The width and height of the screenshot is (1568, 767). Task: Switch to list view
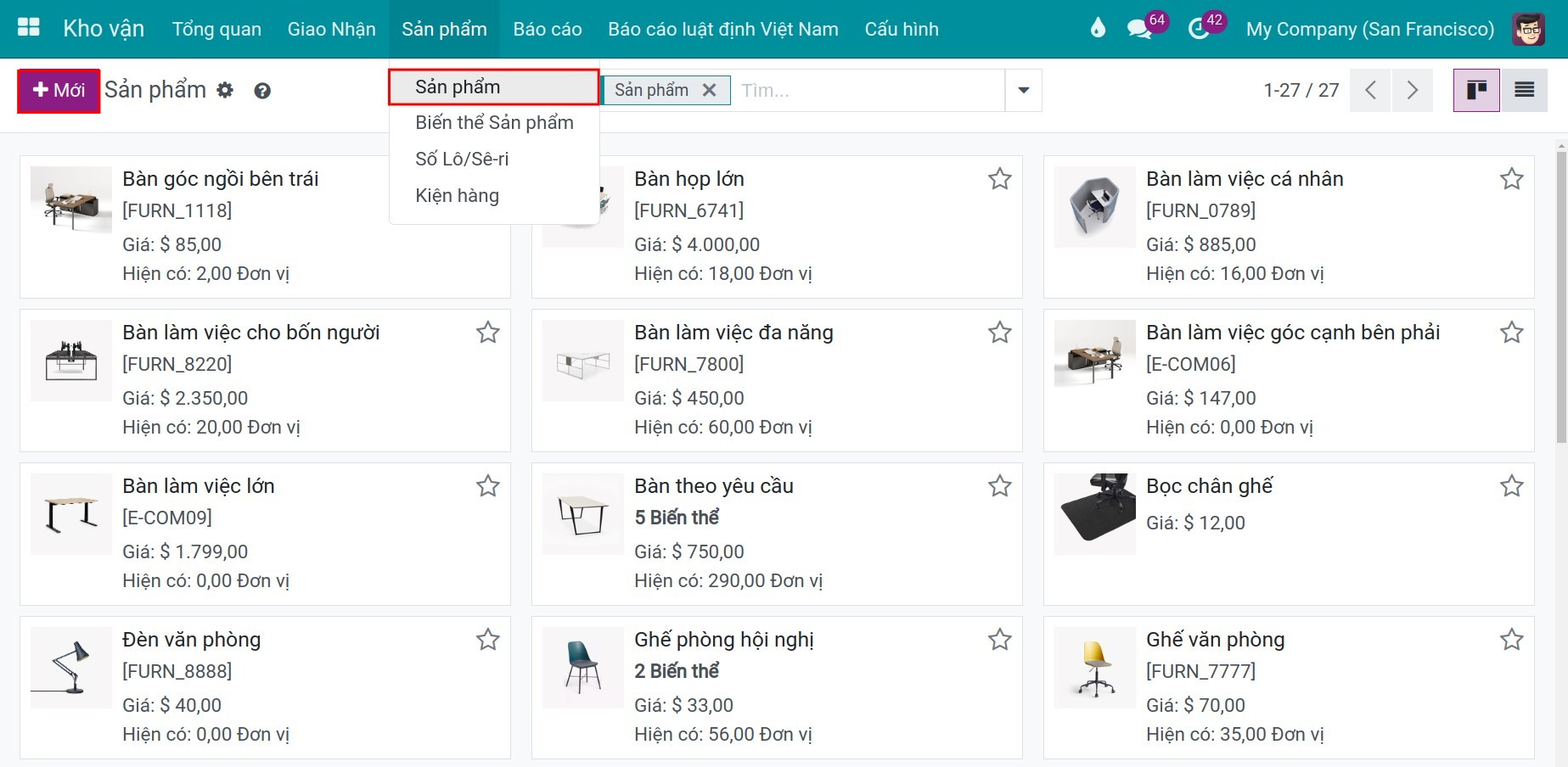[x=1524, y=90]
